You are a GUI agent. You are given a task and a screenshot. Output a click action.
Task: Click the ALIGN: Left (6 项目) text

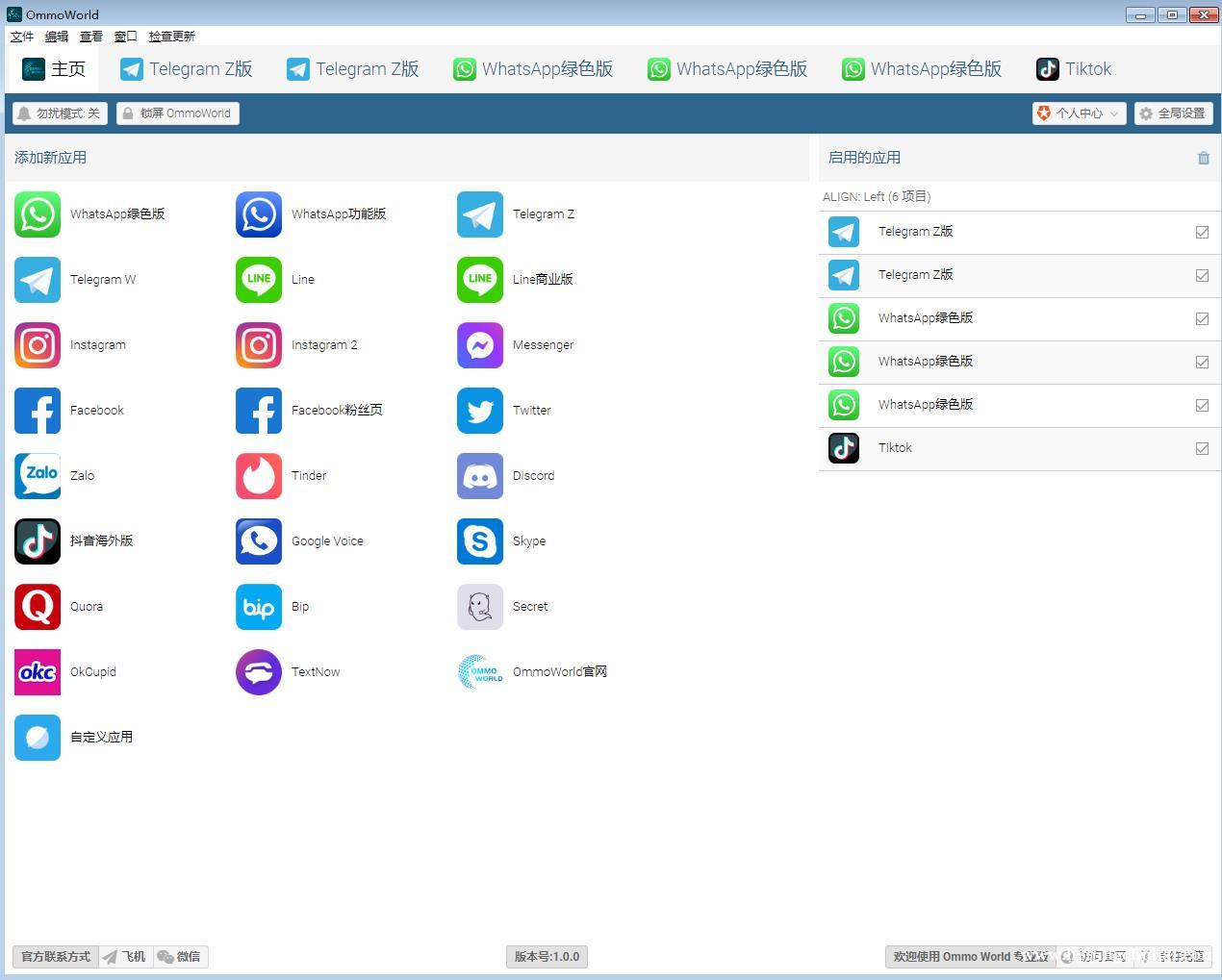877,197
